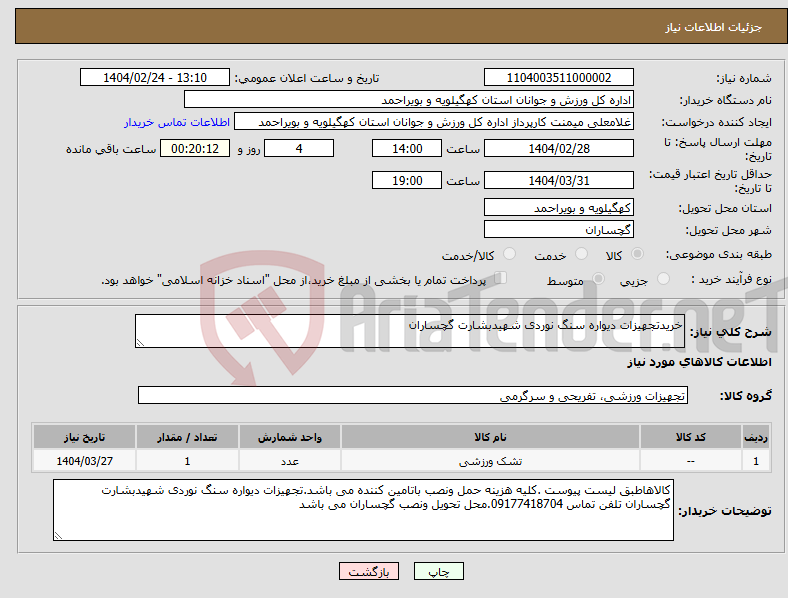Click the response deadline date 1404/02/28
The height and width of the screenshot is (598, 788).
[x=558, y=148]
